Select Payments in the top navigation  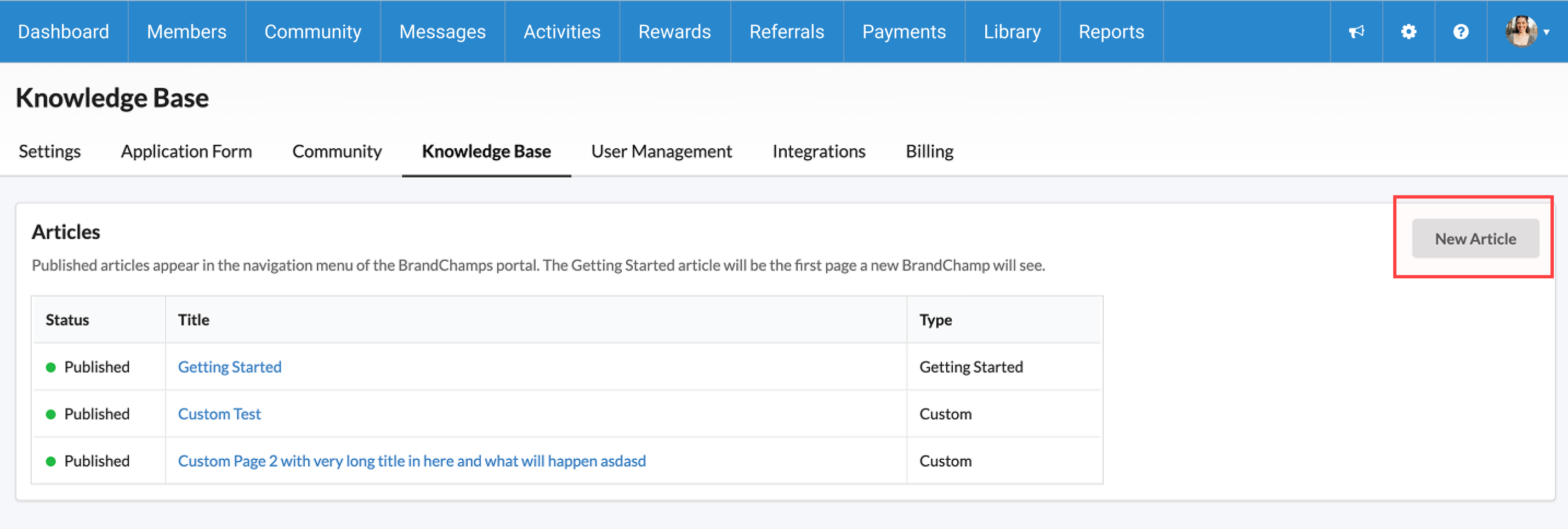point(904,32)
